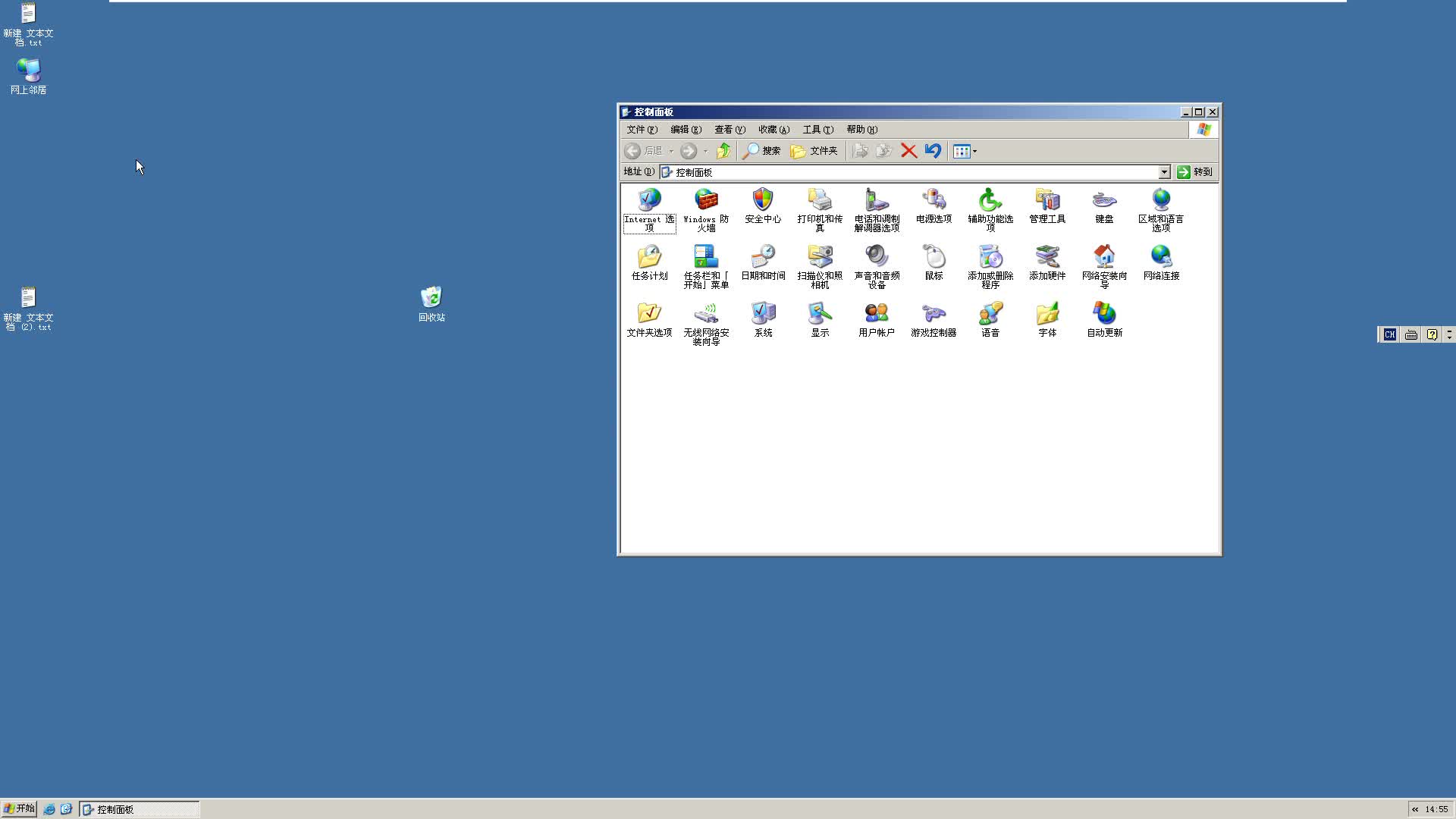Click the language bar help icon
The image size is (1456, 819).
click(1432, 334)
